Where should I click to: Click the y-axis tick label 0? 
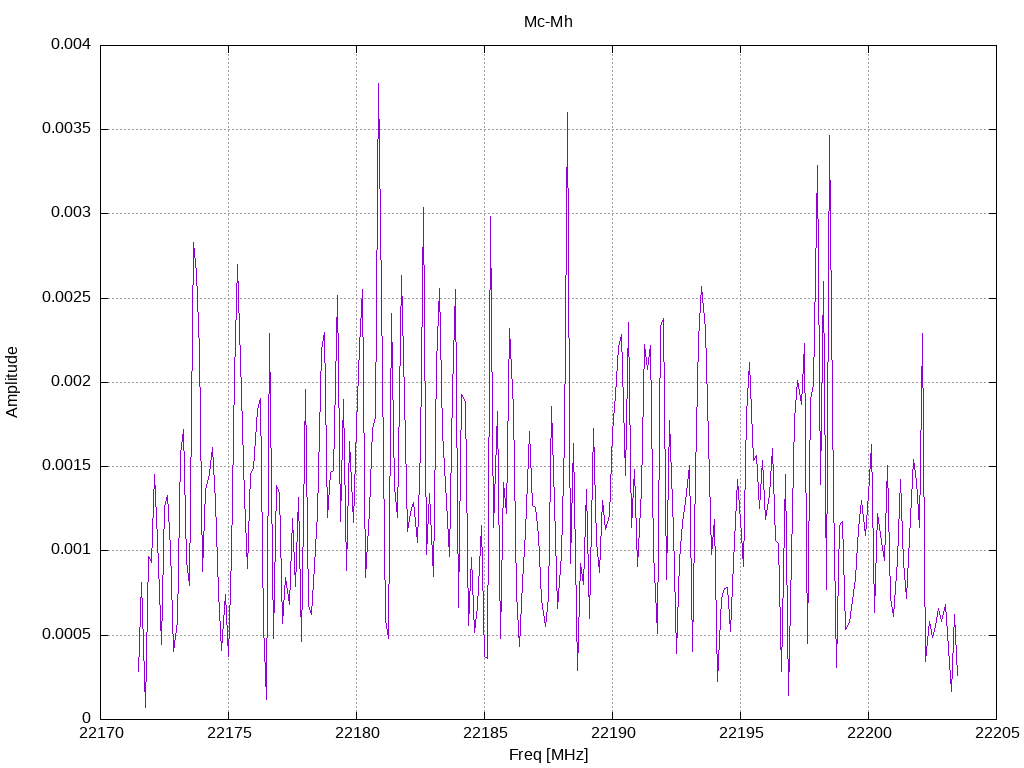click(86, 718)
